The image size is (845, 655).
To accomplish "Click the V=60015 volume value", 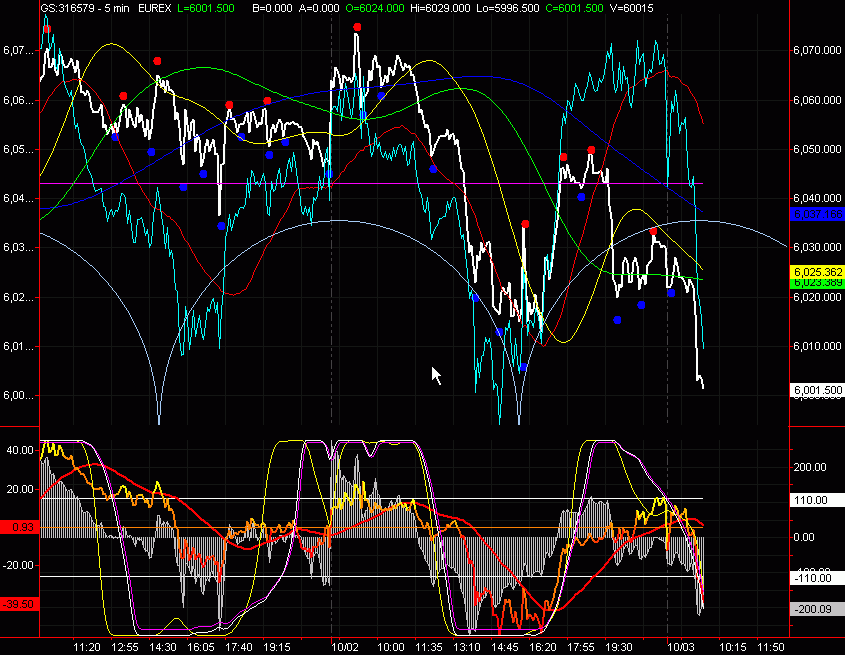I will tap(632, 8).
